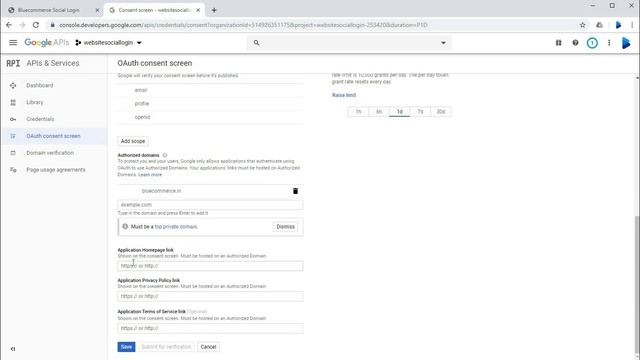
Task: Delete the bluecommerce.in domain with trash icon
Action: click(x=296, y=191)
